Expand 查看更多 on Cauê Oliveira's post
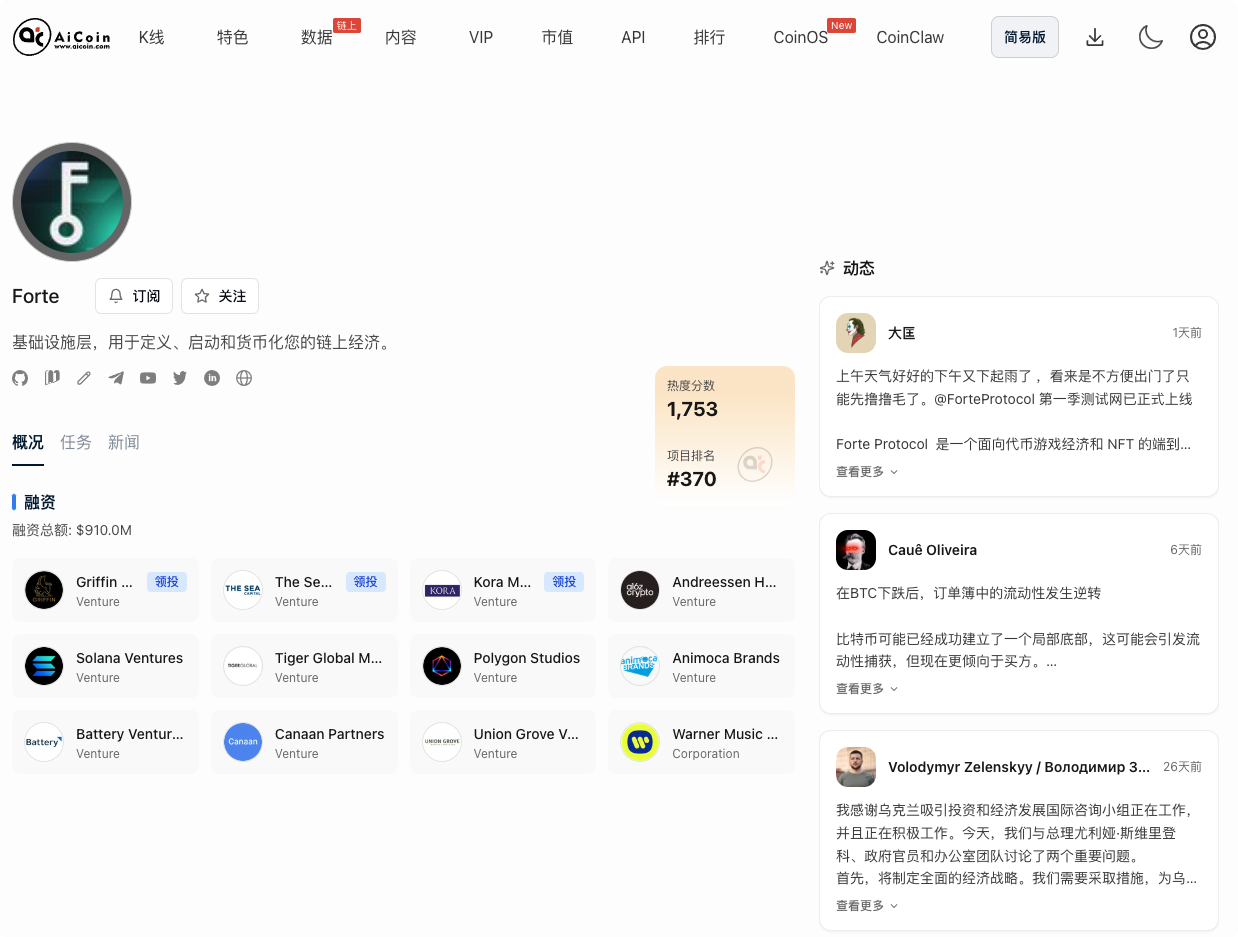This screenshot has width=1238, height=937. [867, 689]
